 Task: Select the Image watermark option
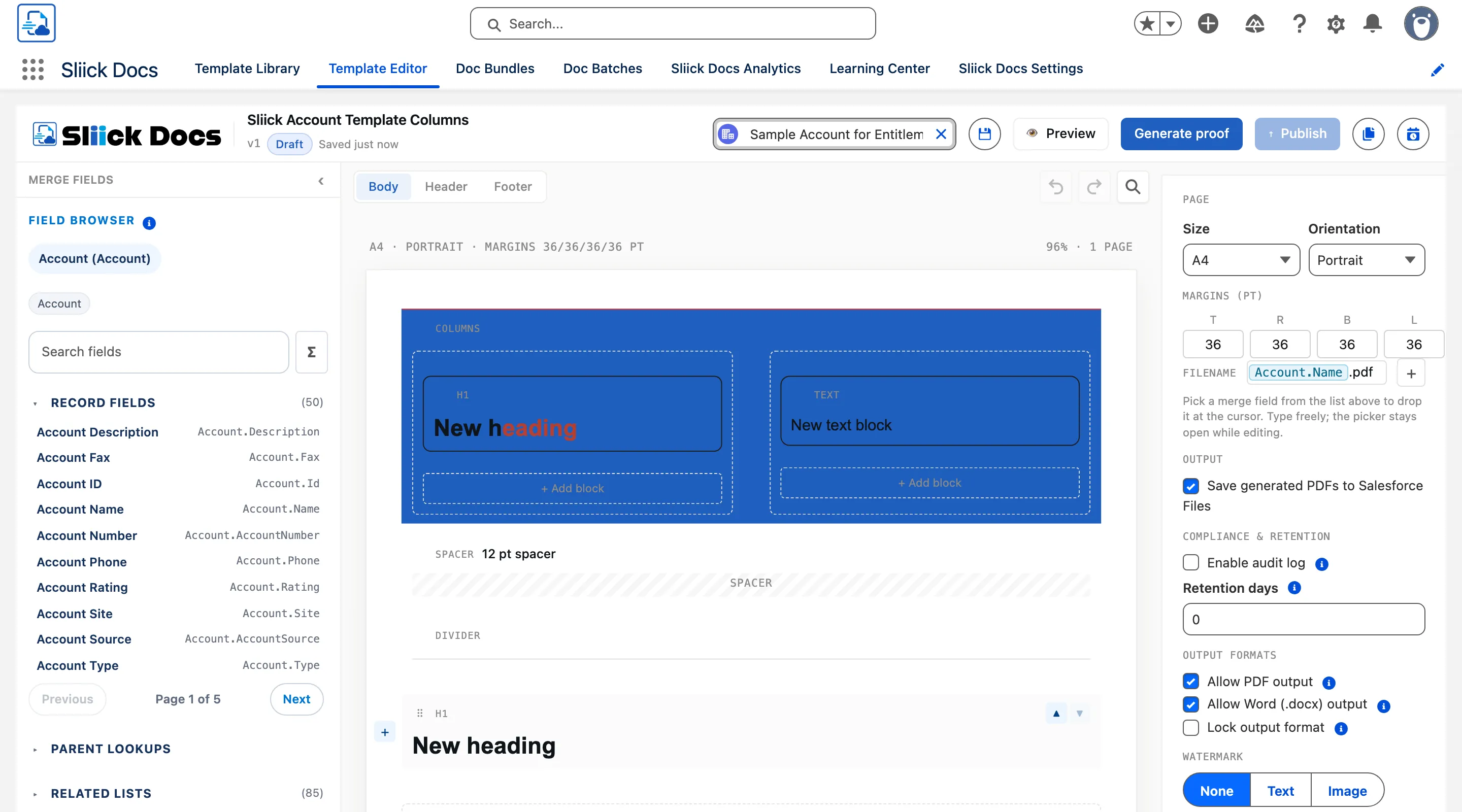click(x=1347, y=791)
